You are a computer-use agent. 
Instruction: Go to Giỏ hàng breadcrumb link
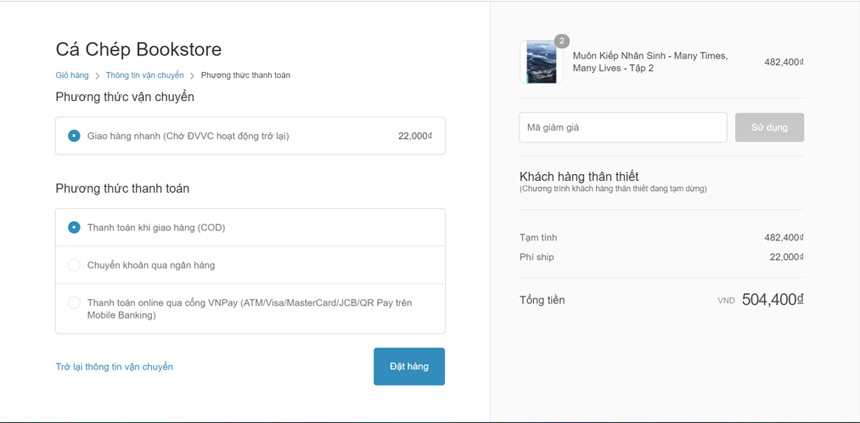pos(72,75)
